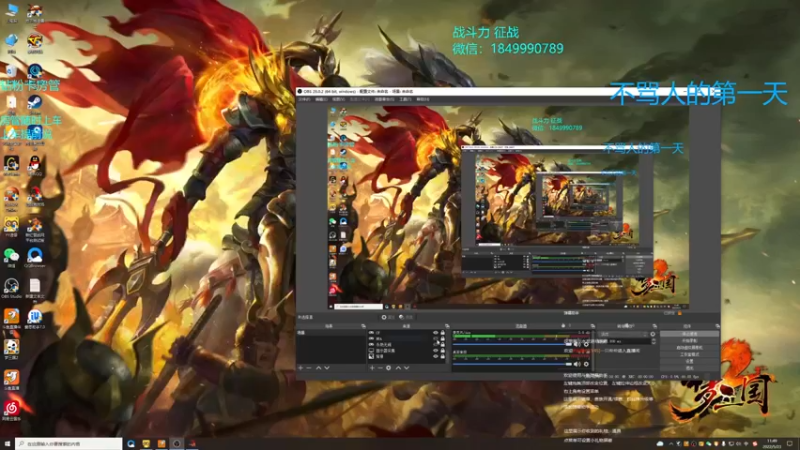The width and height of the screenshot is (800, 450).
Task: Open the 文件 (File) menu in OBS
Action: [x=305, y=99]
